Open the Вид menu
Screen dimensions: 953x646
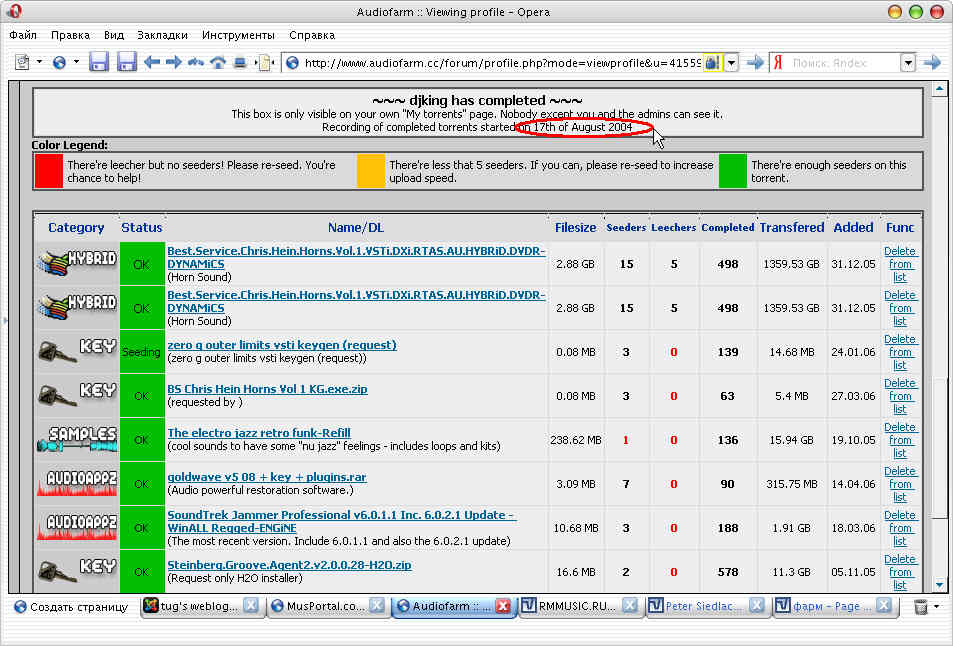(114, 35)
